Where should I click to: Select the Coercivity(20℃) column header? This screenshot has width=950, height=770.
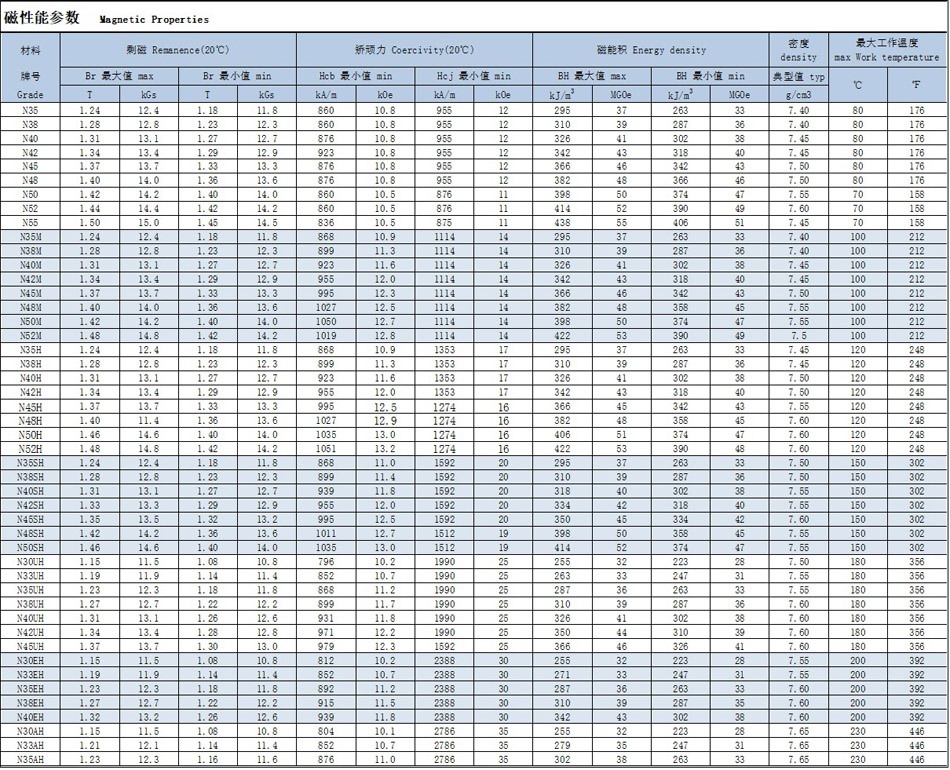[414, 50]
